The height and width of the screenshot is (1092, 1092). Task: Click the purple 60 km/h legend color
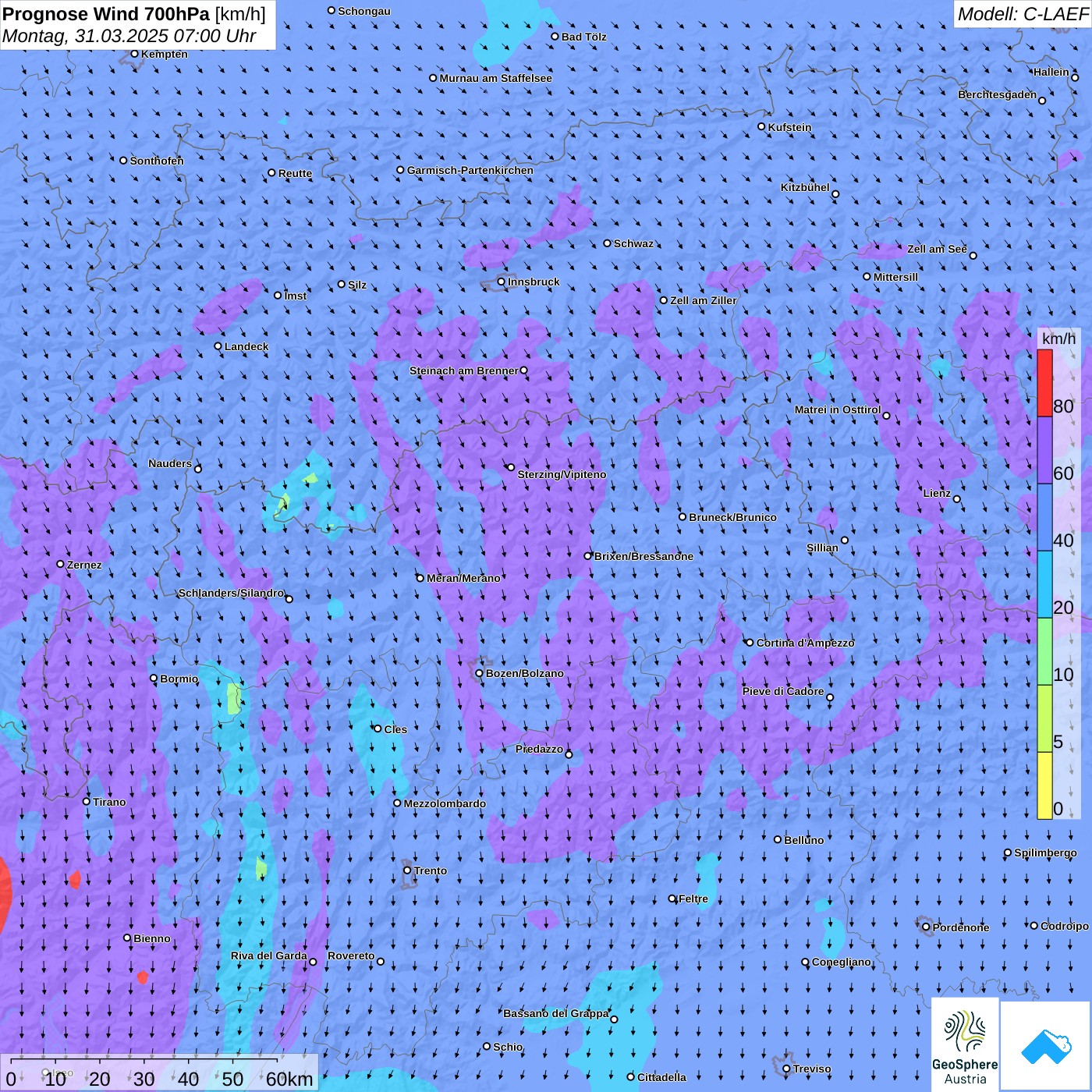(1044, 451)
